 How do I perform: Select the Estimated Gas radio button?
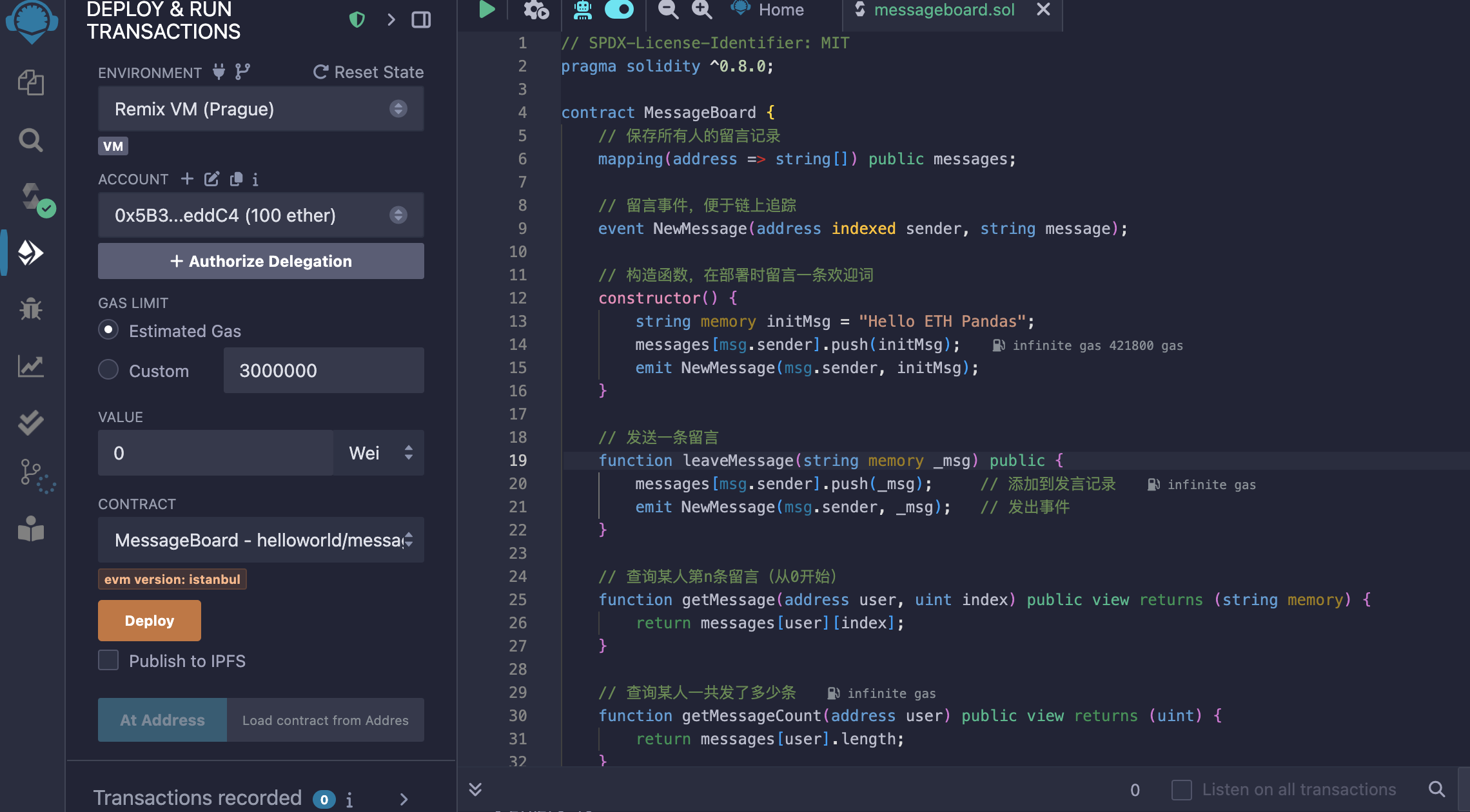tap(108, 330)
